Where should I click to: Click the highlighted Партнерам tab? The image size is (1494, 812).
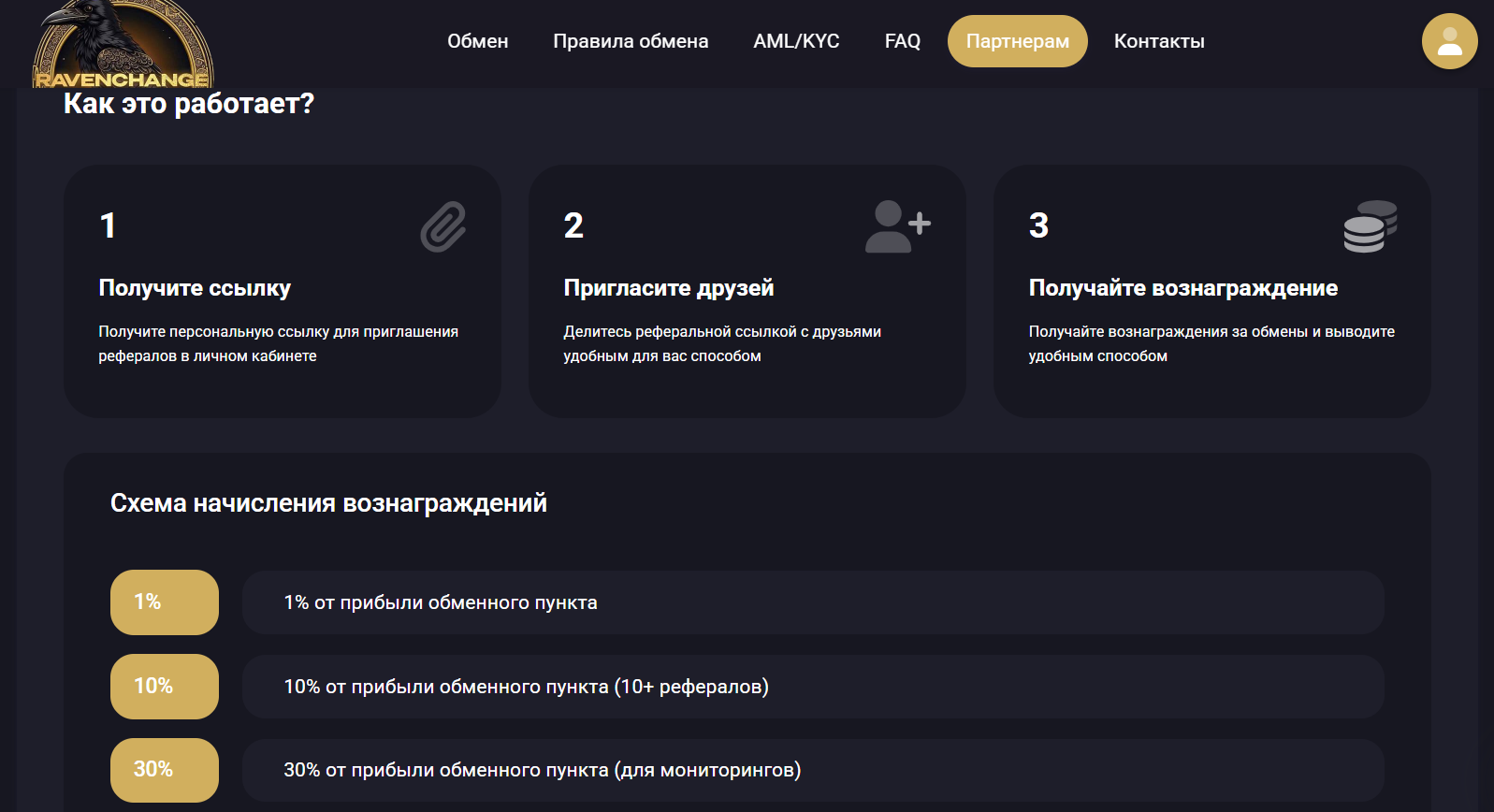(x=1017, y=41)
